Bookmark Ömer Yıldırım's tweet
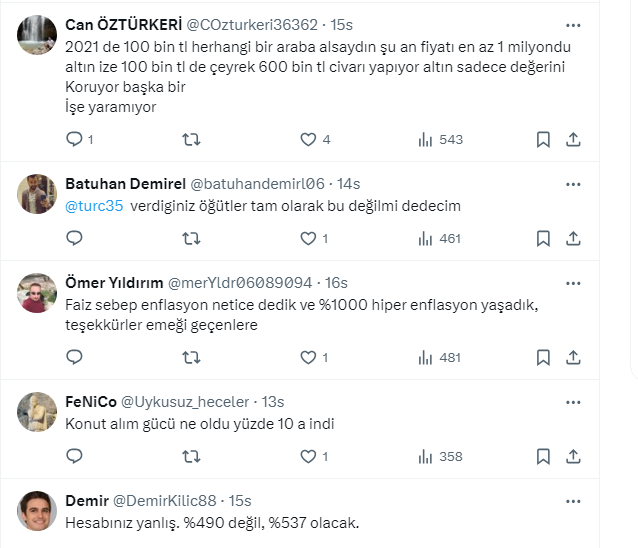This screenshot has height=548, width=638. [543, 357]
